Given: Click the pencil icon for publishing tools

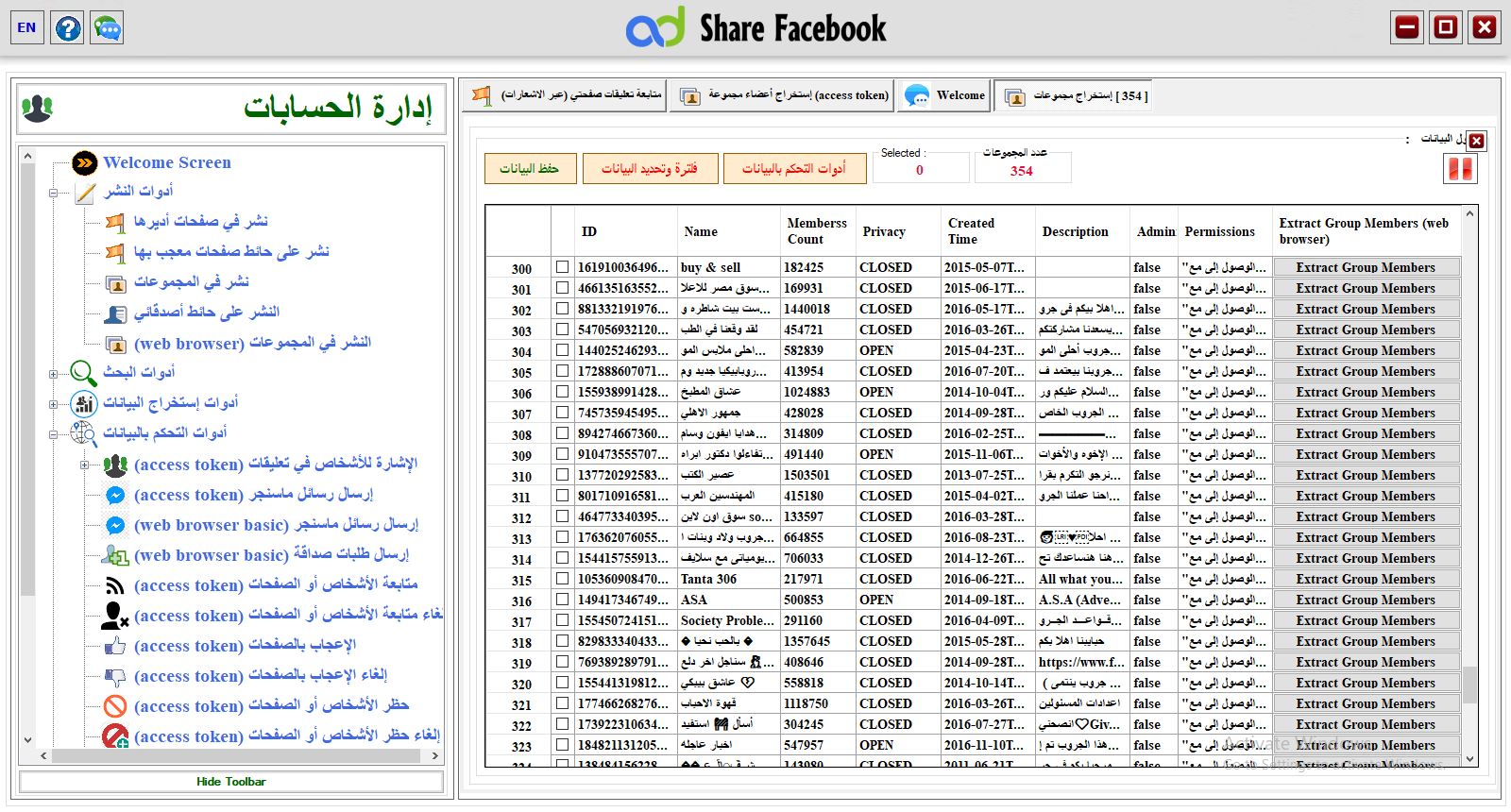Looking at the screenshot, I should click(x=85, y=193).
